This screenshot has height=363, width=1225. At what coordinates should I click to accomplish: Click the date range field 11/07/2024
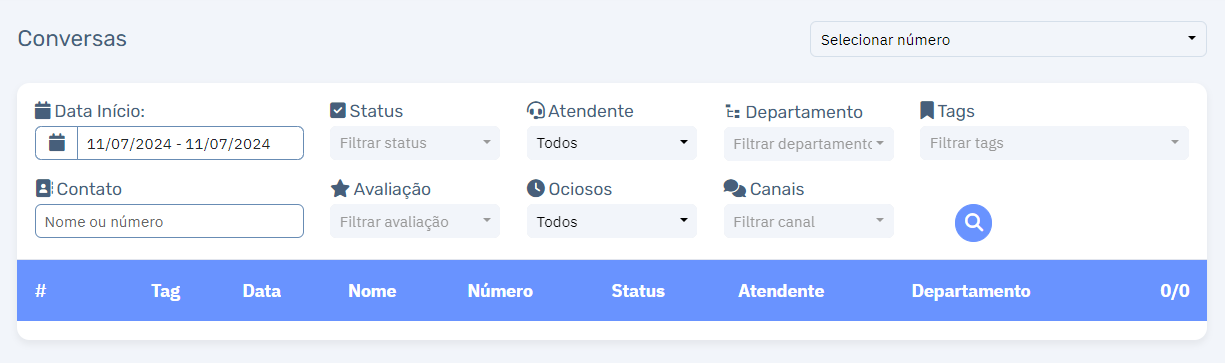point(190,143)
